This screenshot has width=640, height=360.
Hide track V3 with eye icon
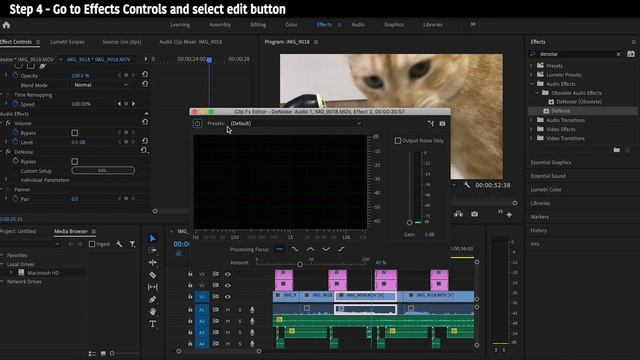click(x=228, y=274)
